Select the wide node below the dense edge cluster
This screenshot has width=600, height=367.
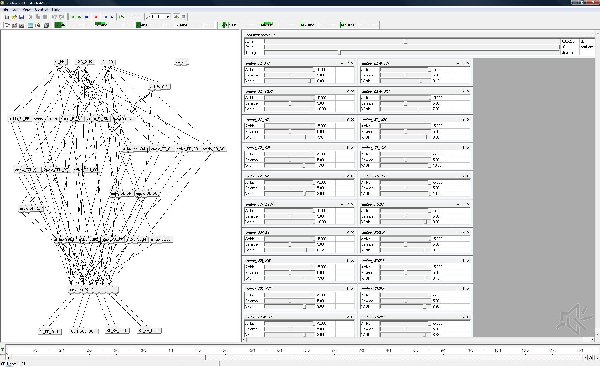(x=93, y=290)
